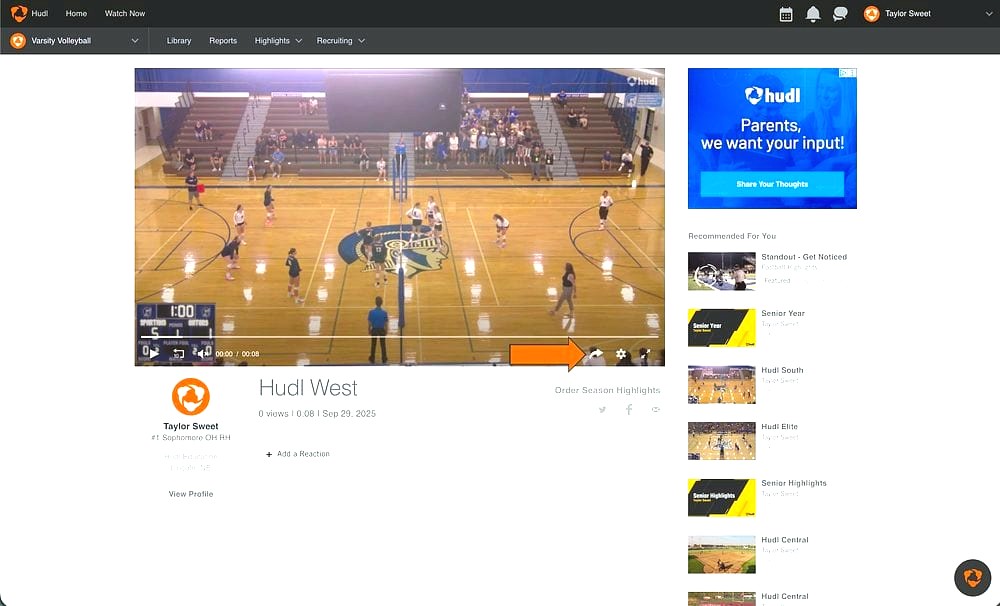Screen dimensions: 1000x606
Task: Open Senior Year video thumbnail
Action: coord(721,328)
